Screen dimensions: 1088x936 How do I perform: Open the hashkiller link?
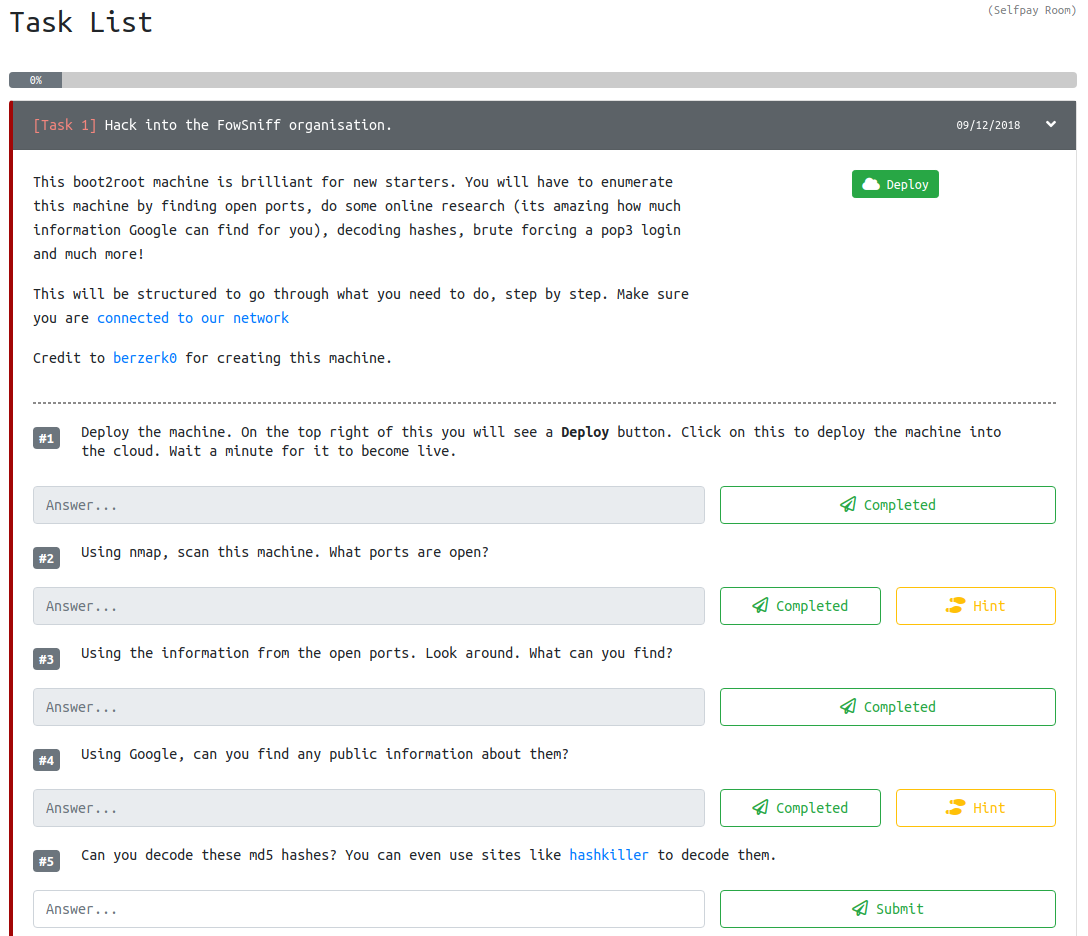click(609, 855)
